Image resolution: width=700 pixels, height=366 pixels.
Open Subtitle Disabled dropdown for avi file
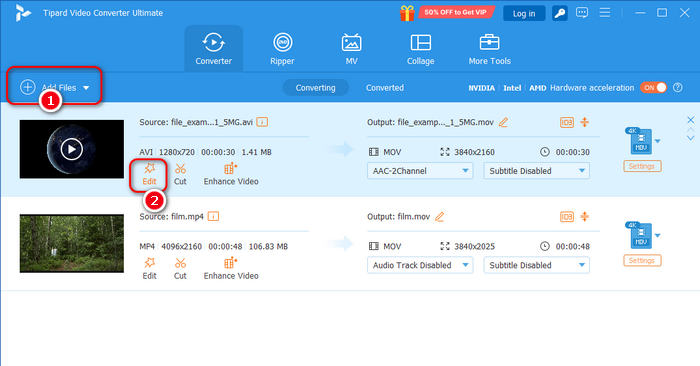(537, 171)
